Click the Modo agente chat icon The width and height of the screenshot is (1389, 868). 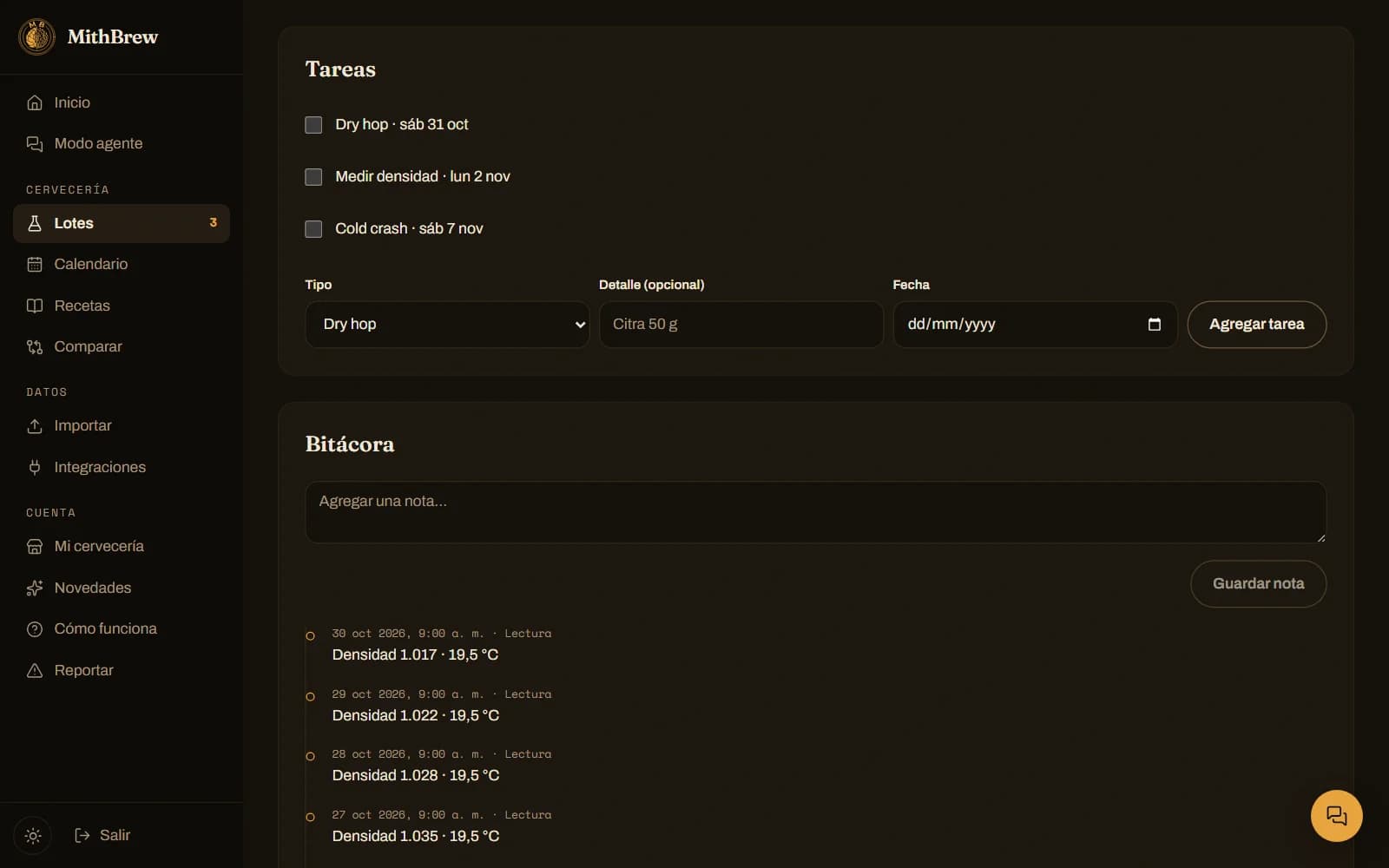pos(35,143)
